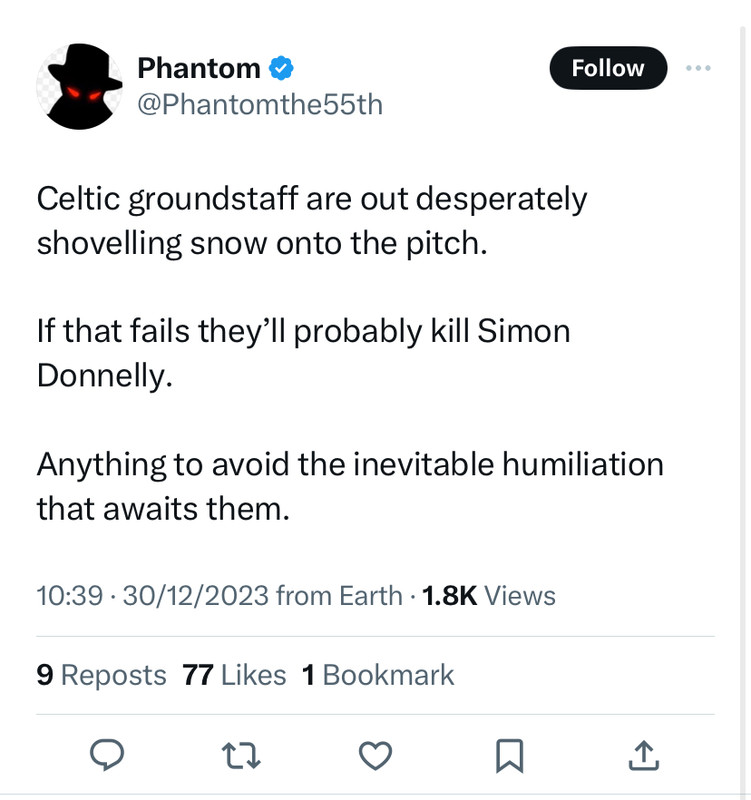This screenshot has height=800, width=751.
Task: Click the blue verified checkmark badge
Action: coord(281,68)
